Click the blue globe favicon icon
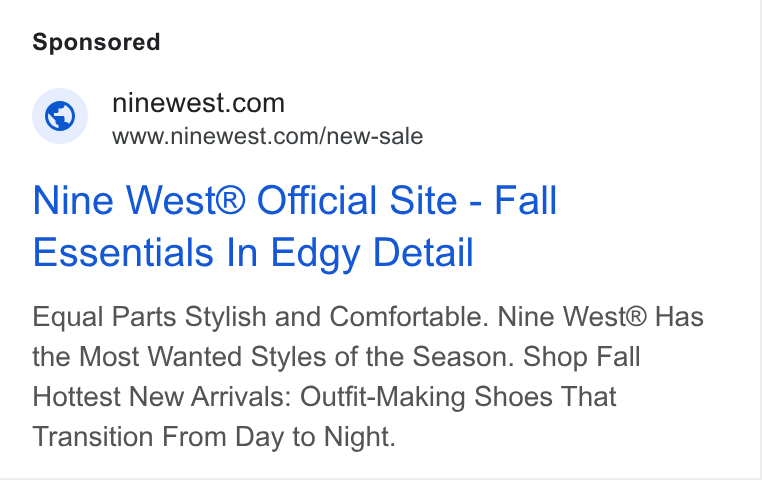The width and height of the screenshot is (762, 480). [60, 116]
